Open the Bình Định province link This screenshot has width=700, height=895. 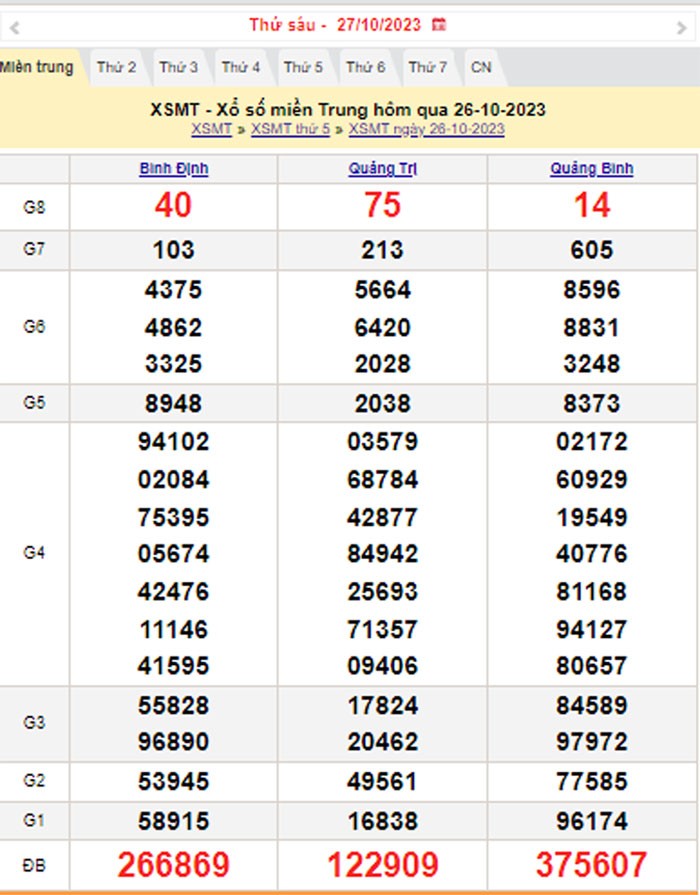pos(173,169)
